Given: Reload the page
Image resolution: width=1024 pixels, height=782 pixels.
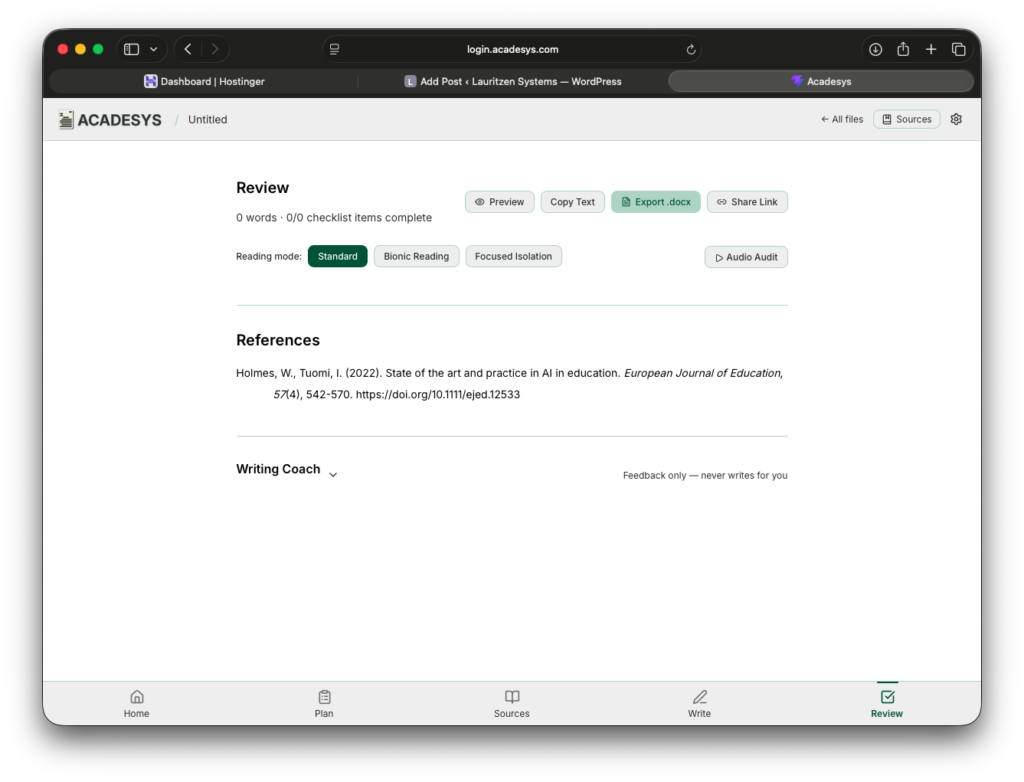Looking at the screenshot, I should [x=691, y=49].
